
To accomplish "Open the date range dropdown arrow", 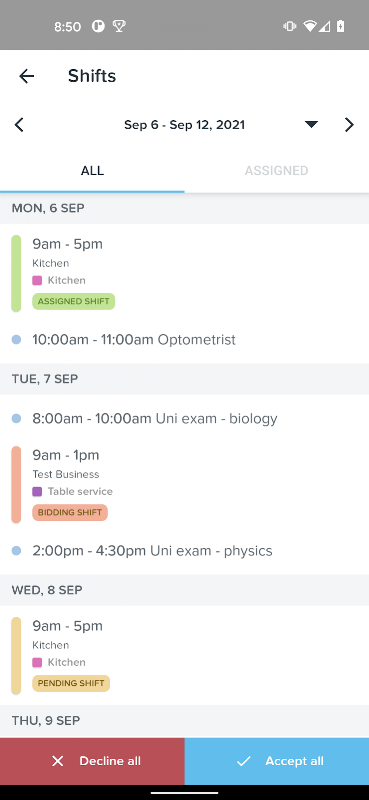I will (x=311, y=124).
